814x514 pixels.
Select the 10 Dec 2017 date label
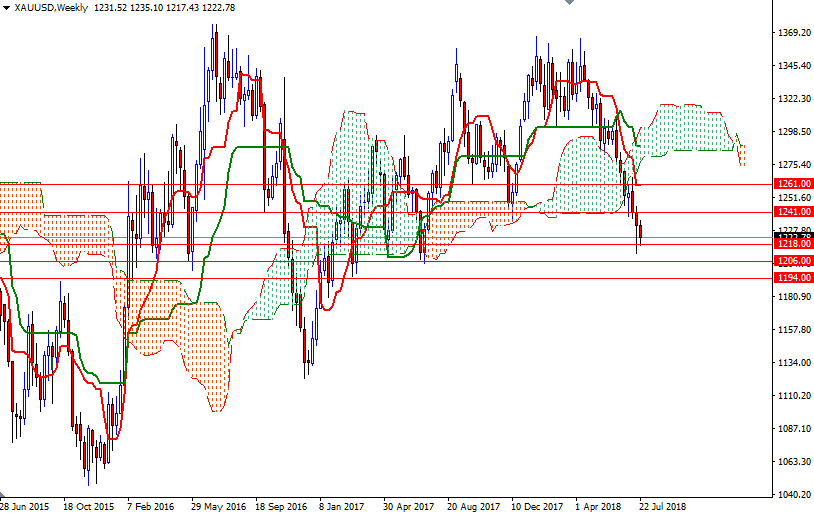pyautogui.click(x=536, y=507)
